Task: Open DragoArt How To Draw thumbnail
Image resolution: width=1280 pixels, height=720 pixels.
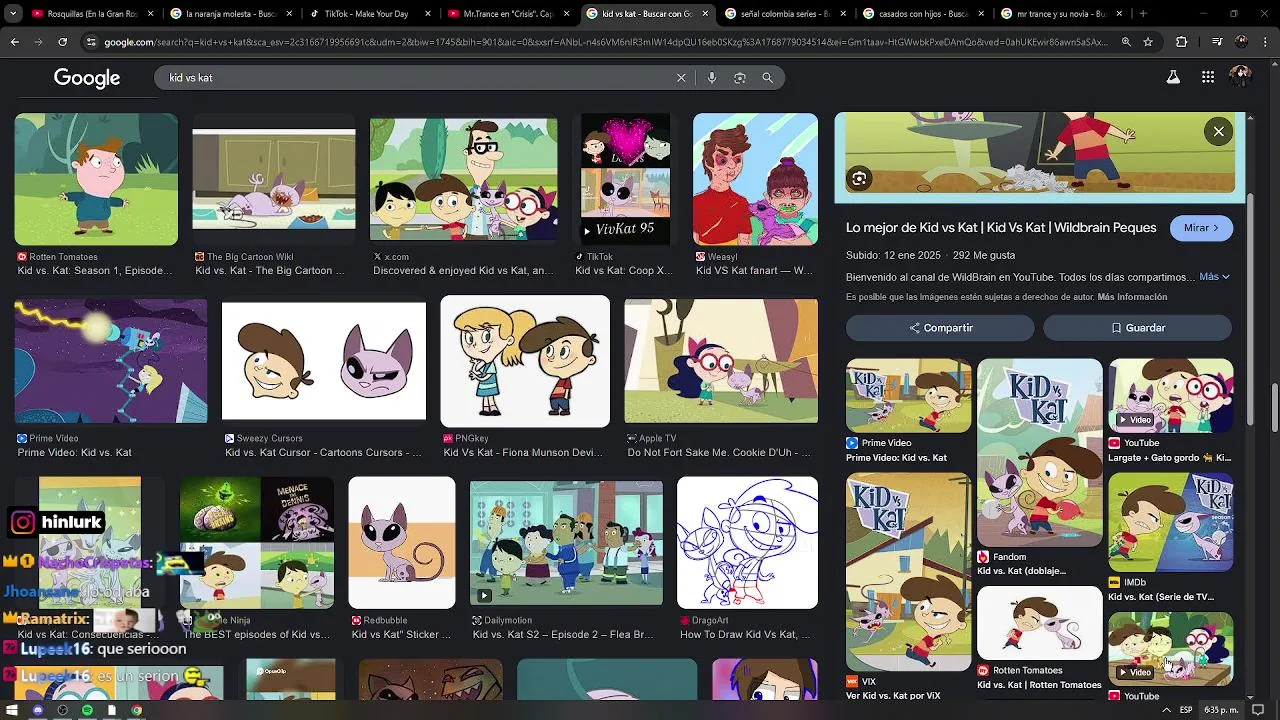Action: pyautogui.click(x=747, y=543)
